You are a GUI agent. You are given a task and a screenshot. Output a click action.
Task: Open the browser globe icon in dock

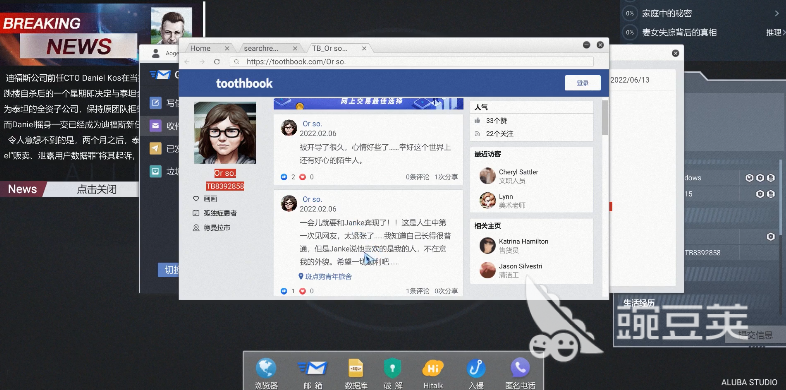tap(266, 368)
